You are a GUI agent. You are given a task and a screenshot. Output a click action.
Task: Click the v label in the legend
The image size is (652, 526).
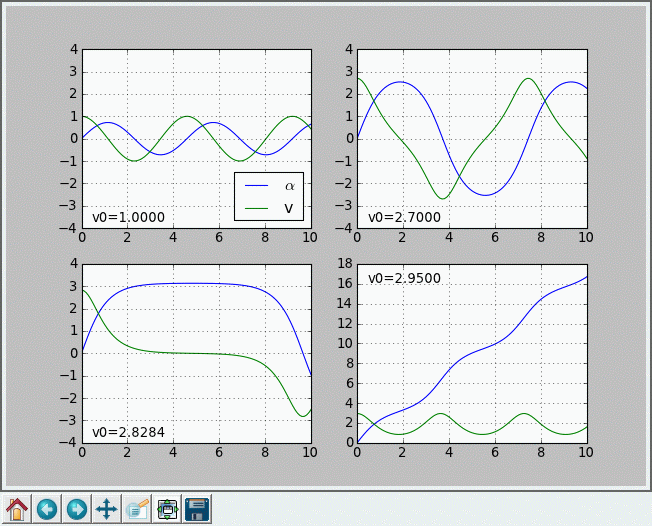tap(289, 207)
